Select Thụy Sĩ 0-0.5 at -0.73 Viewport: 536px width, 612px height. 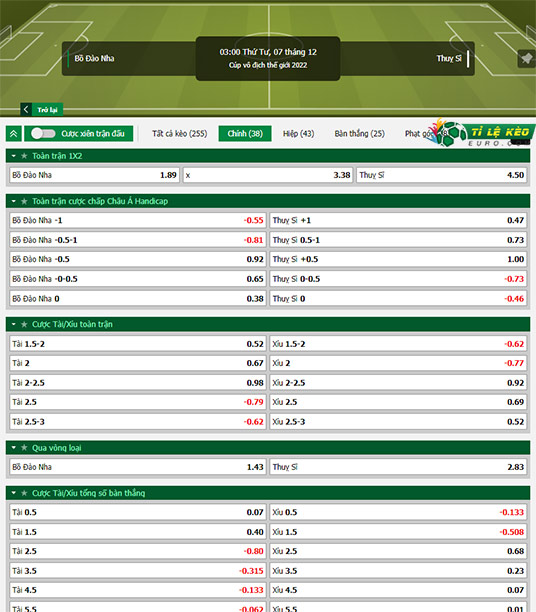(398, 279)
